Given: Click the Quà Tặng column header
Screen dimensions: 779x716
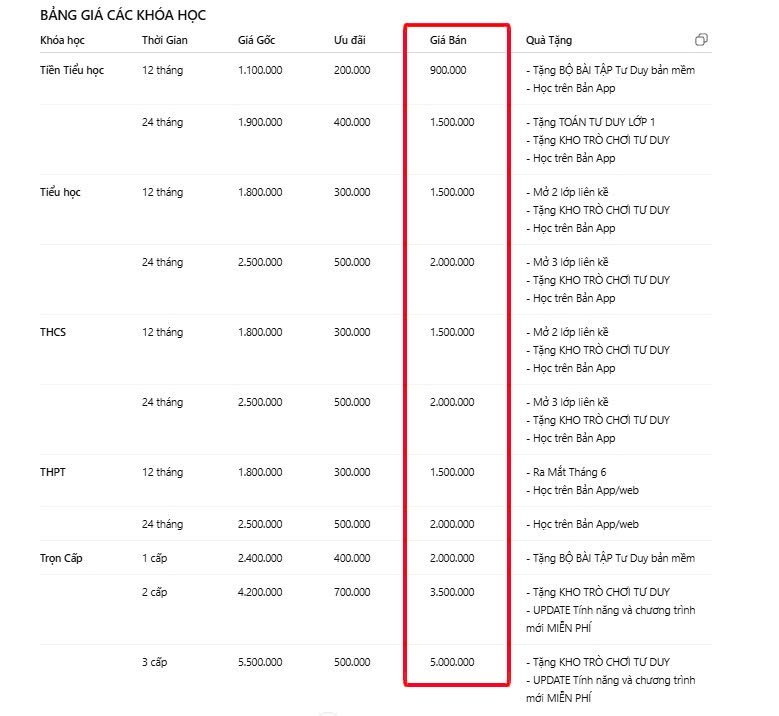Looking at the screenshot, I should point(549,40).
